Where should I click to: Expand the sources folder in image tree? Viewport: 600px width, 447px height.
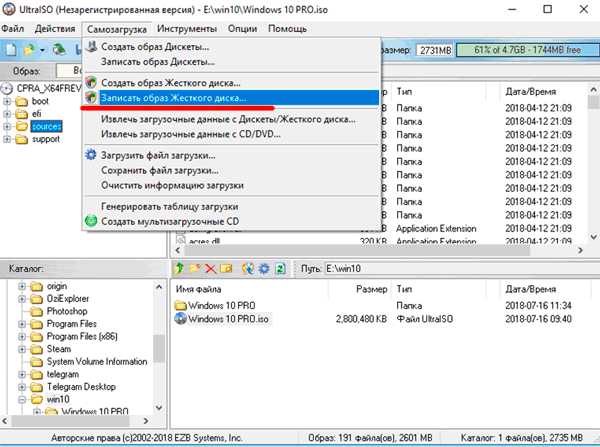click(7, 126)
